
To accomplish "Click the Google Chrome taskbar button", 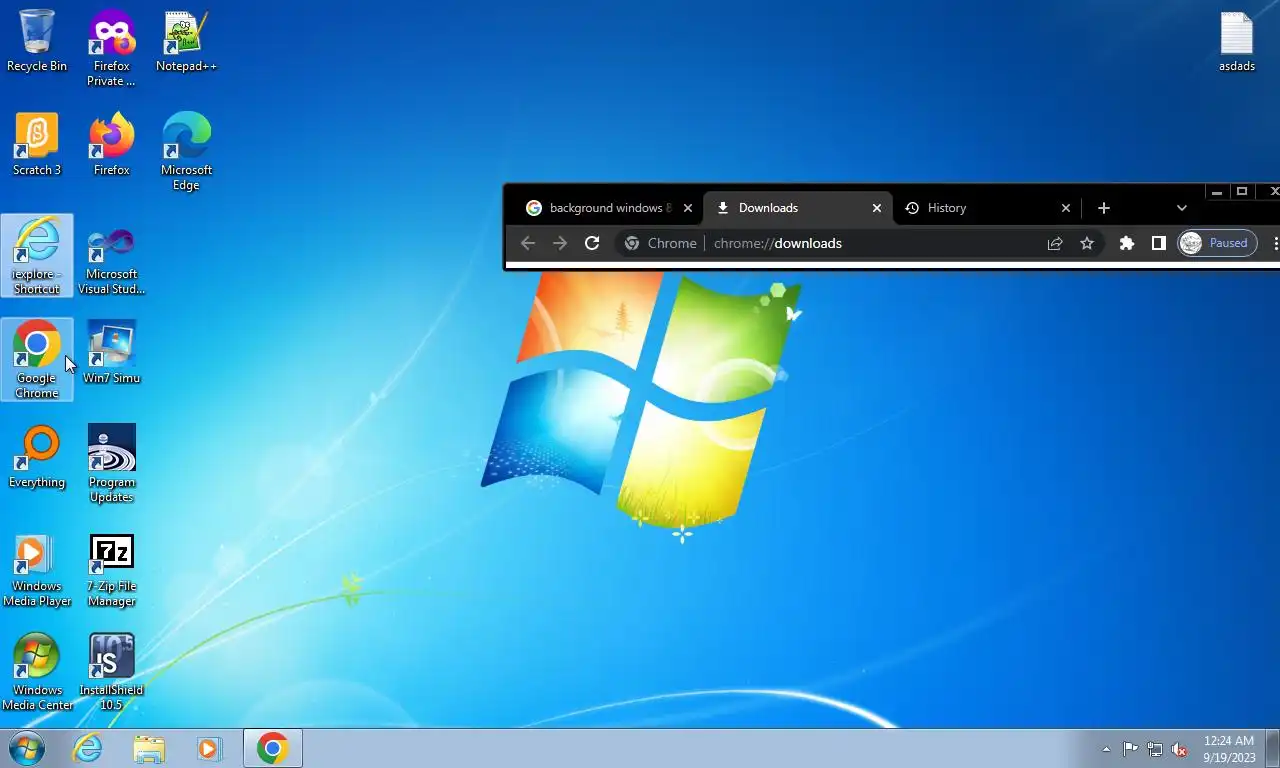I will click(273, 748).
